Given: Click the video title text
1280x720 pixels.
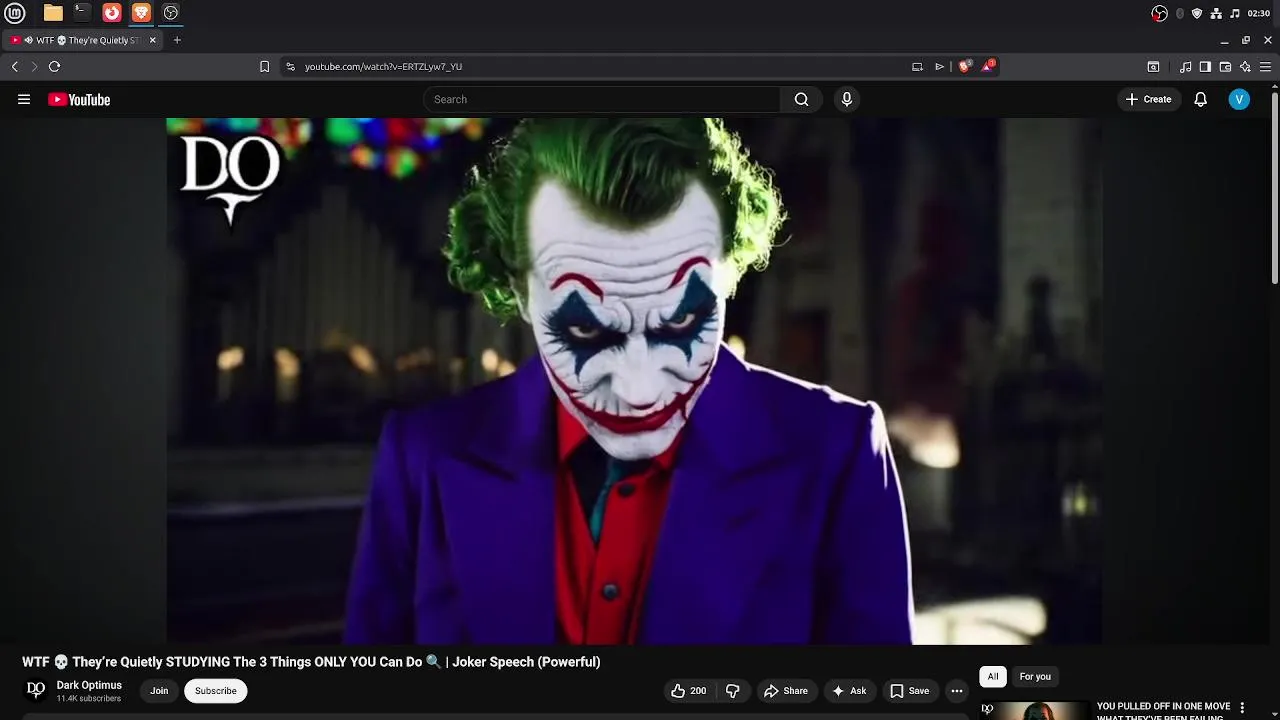Looking at the screenshot, I should [x=311, y=662].
